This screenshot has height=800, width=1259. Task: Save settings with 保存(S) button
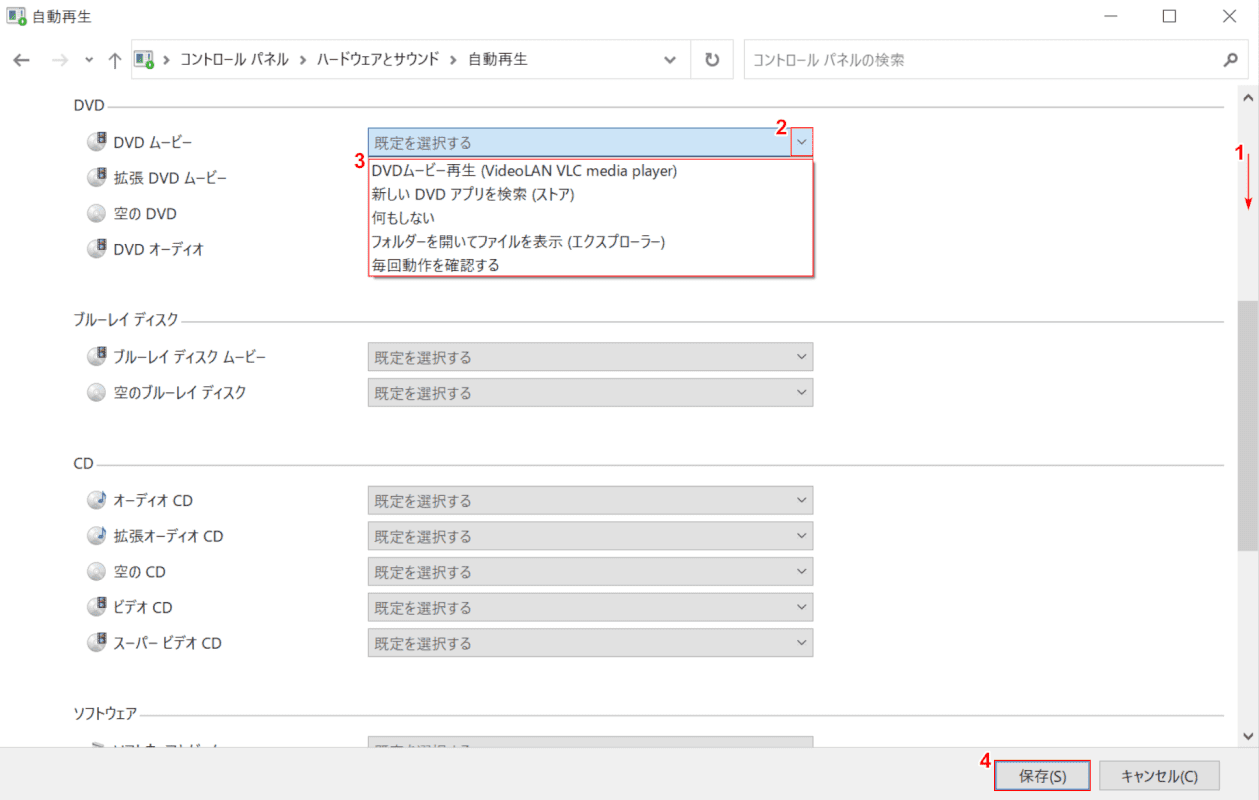click(1043, 775)
